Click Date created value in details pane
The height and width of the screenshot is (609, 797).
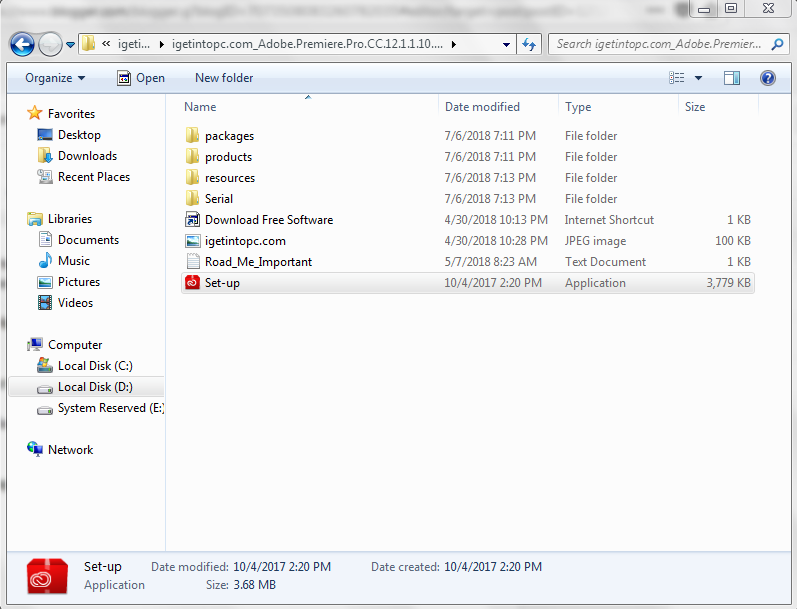[x=493, y=567]
